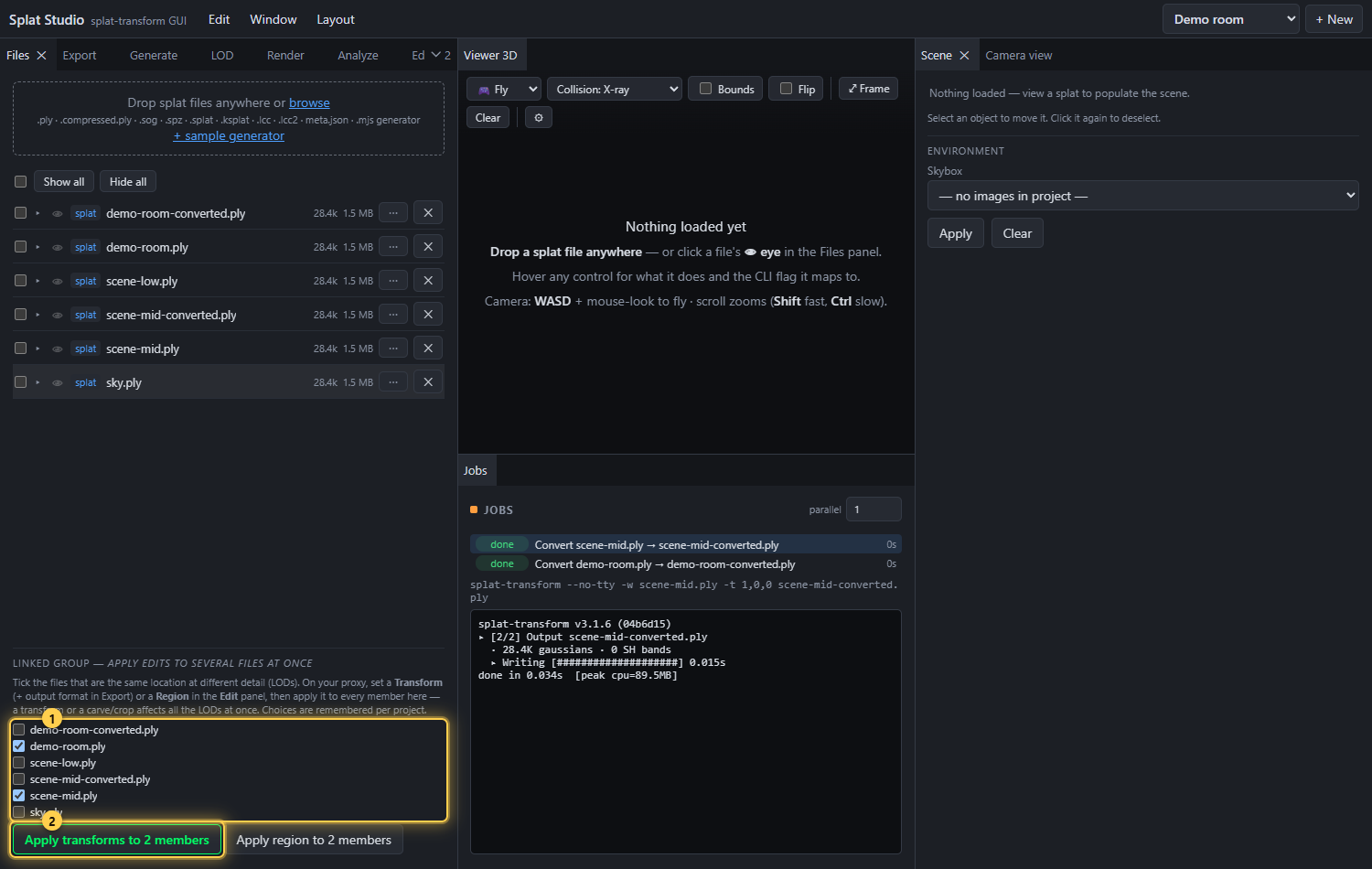Image resolution: width=1372 pixels, height=869 pixels.
Task: Toggle eye visibility for sky.ply
Action: [58, 383]
